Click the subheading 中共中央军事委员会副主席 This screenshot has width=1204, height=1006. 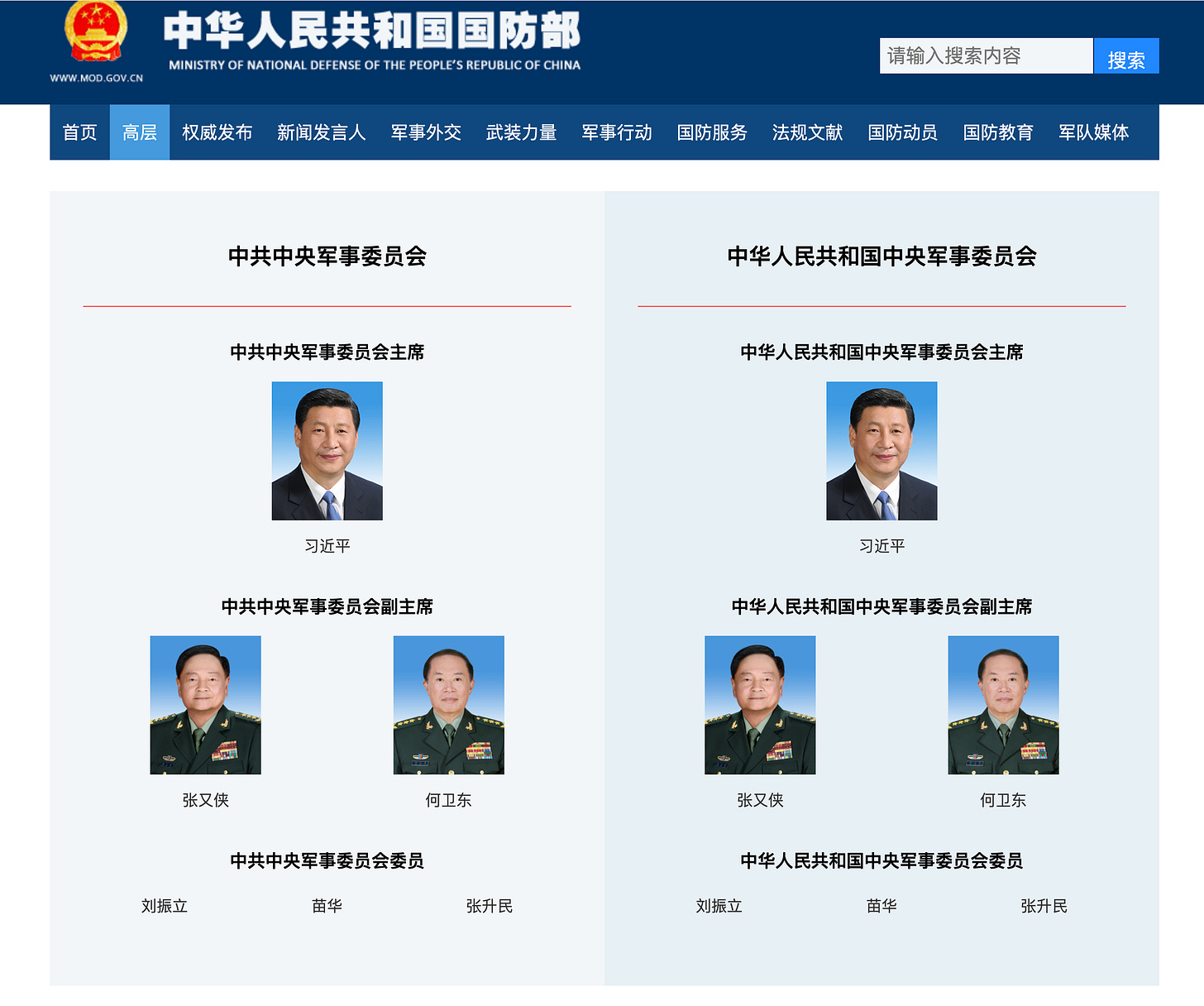coord(327,606)
